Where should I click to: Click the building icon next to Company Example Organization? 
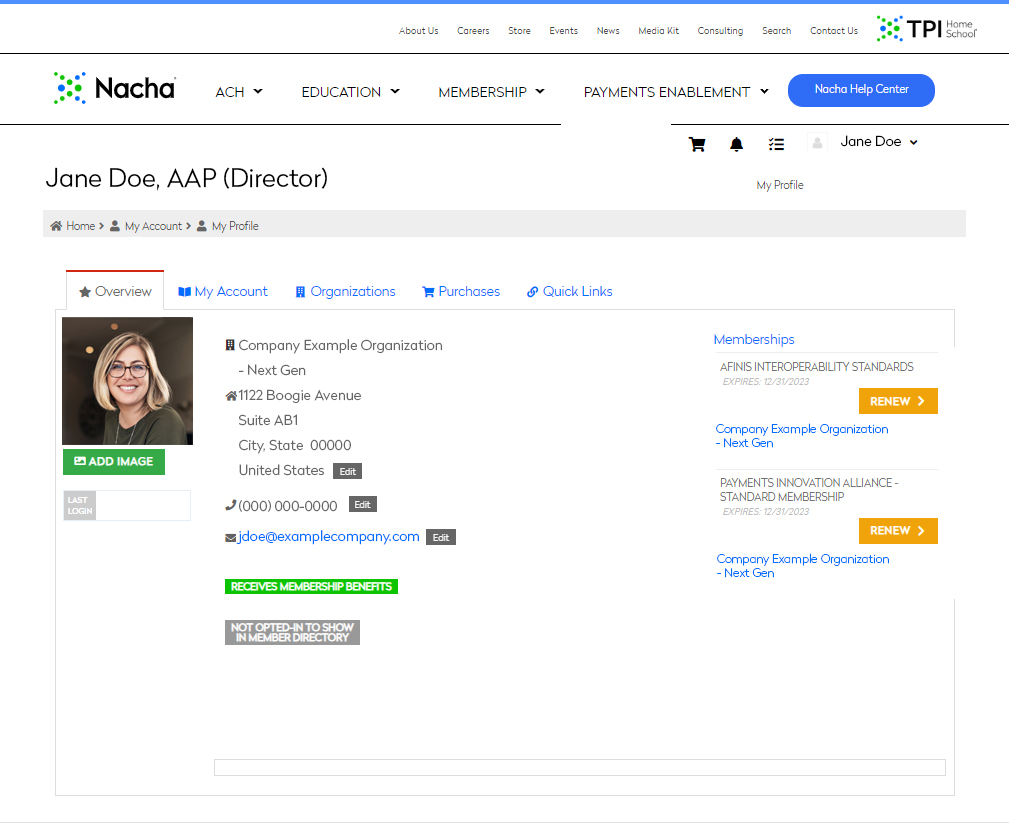coord(230,345)
